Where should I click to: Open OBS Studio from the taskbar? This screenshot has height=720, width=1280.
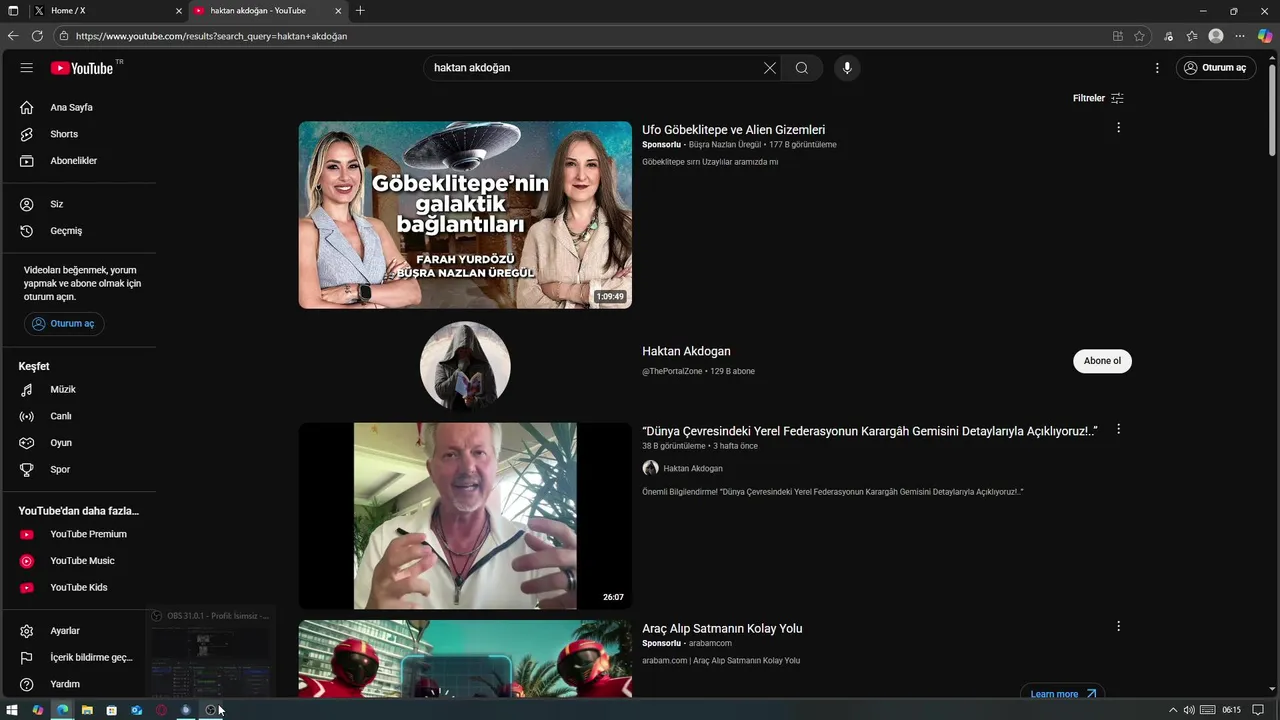(x=210, y=710)
